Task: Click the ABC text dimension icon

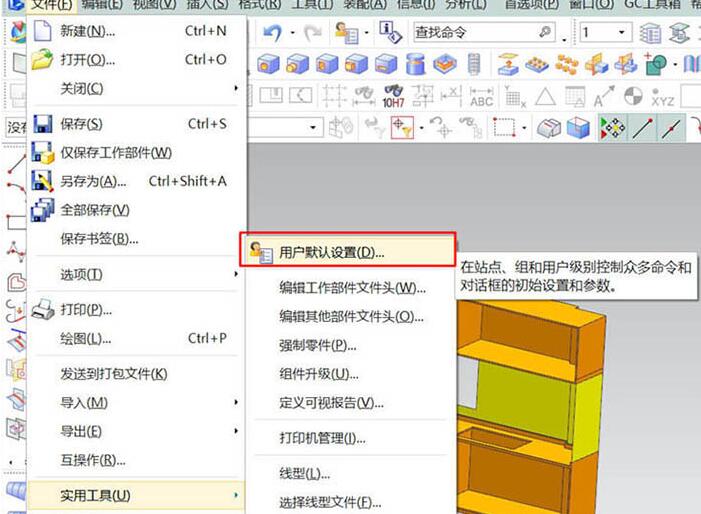Action: point(481,97)
